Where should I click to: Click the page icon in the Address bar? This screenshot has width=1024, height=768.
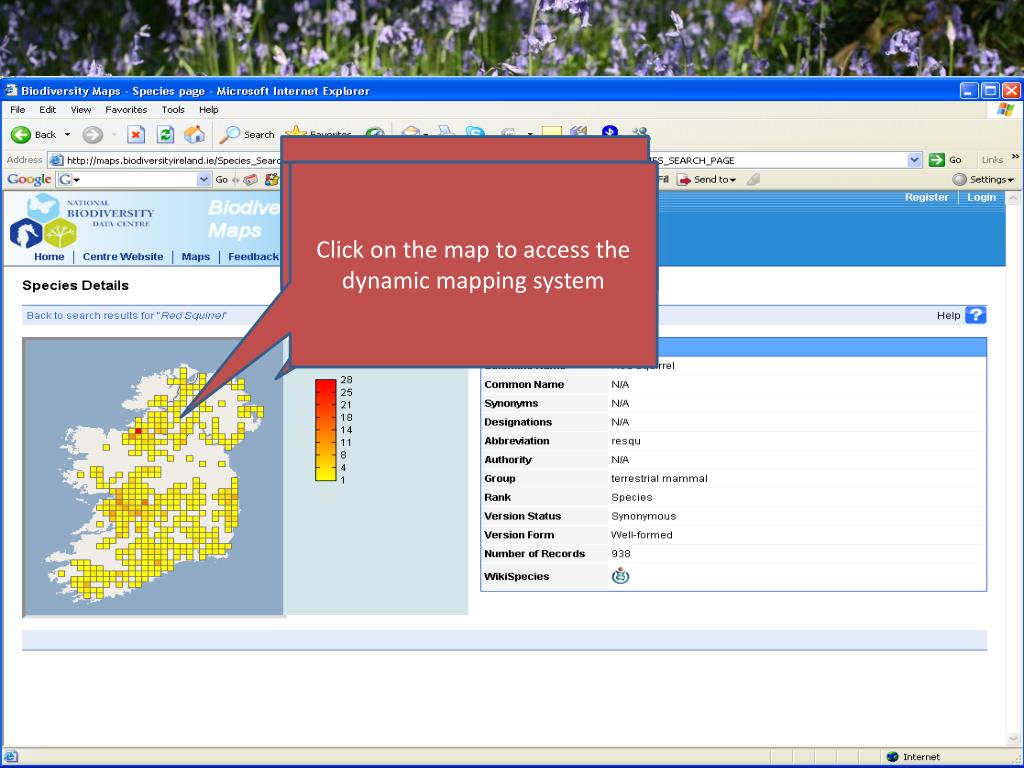pos(57,160)
